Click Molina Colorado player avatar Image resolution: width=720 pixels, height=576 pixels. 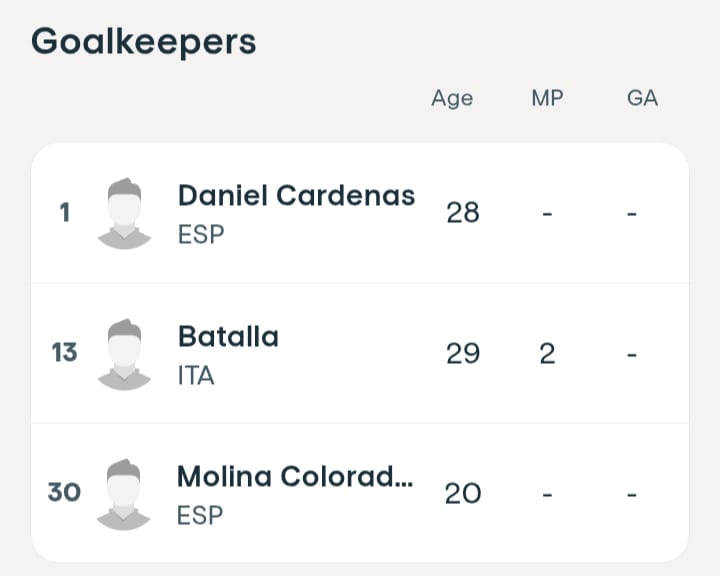[x=124, y=493]
